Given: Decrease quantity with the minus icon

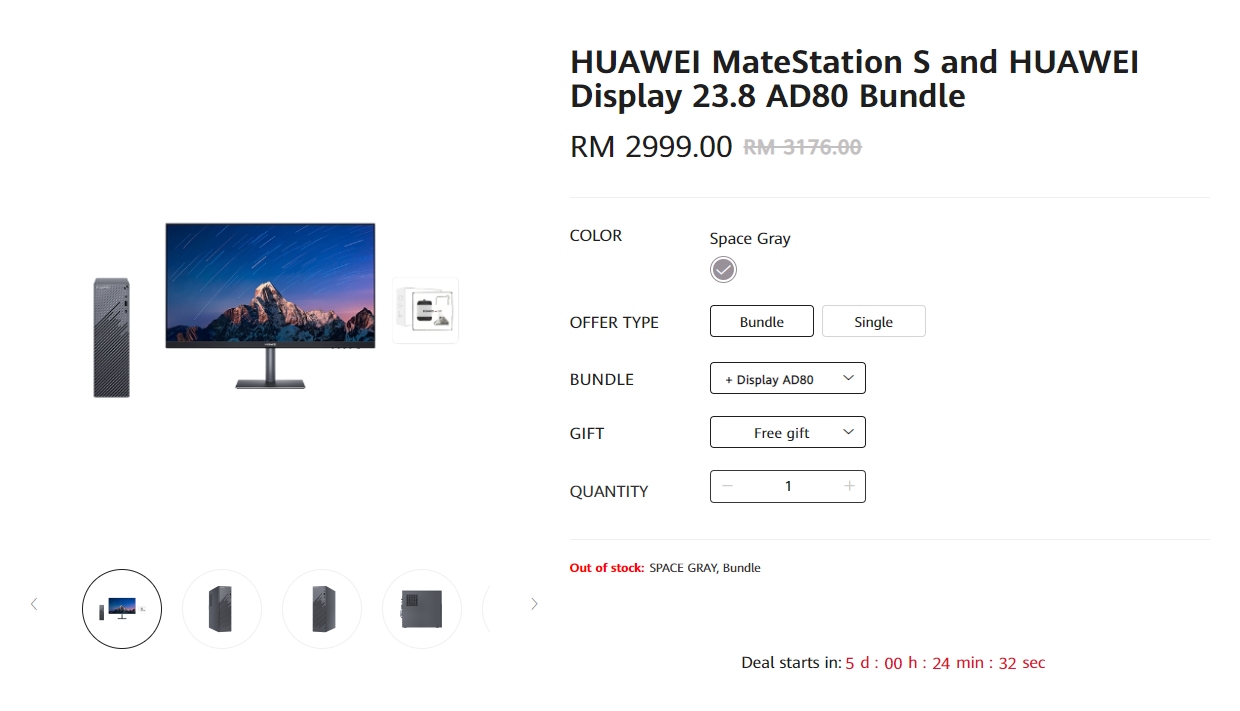Looking at the screenshot, I should click(727, 486).
